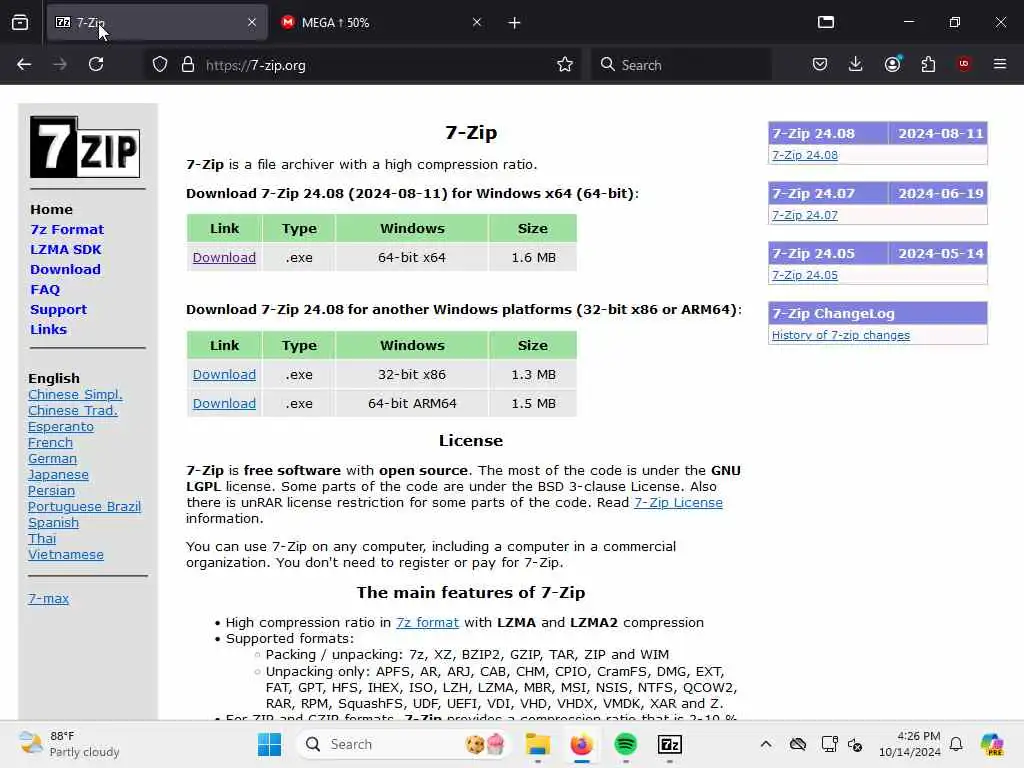Image resolution: width=1024 pixels, height=768 pixels.
Task: Click the 7-Zip logo image
Action: point(85,147)
